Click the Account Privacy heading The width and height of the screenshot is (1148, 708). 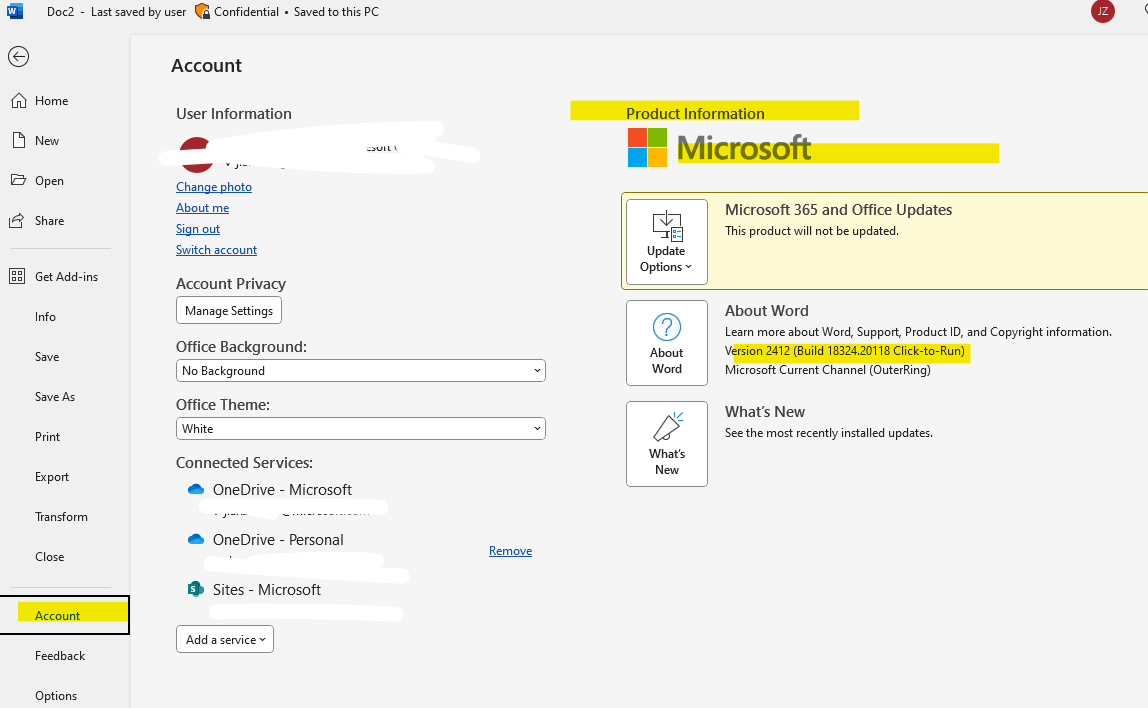[x=231, y=283]
